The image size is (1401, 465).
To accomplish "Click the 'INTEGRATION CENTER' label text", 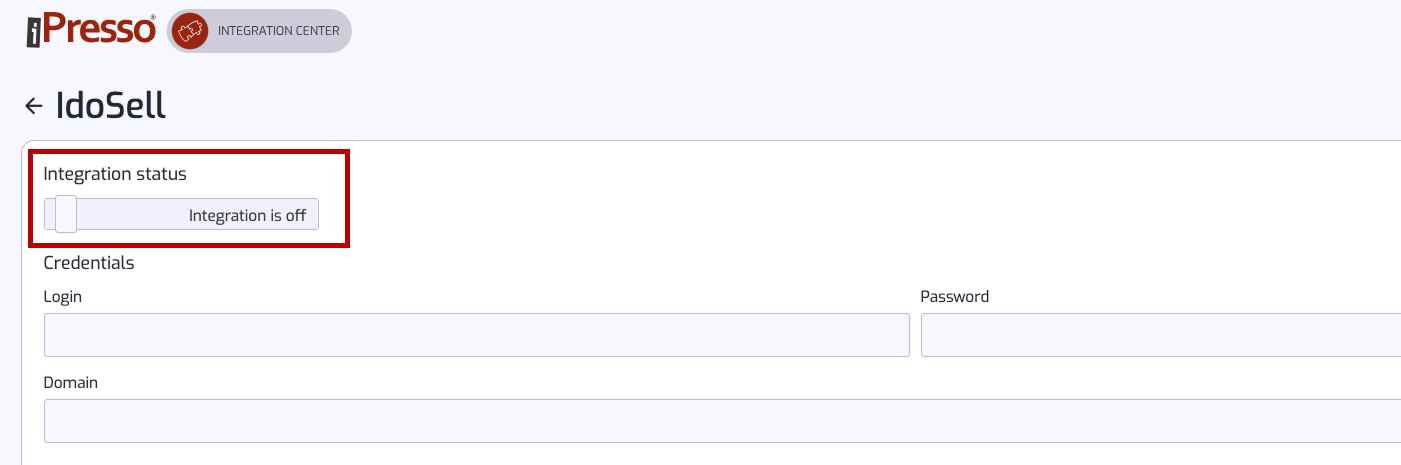I will (279, 31).
